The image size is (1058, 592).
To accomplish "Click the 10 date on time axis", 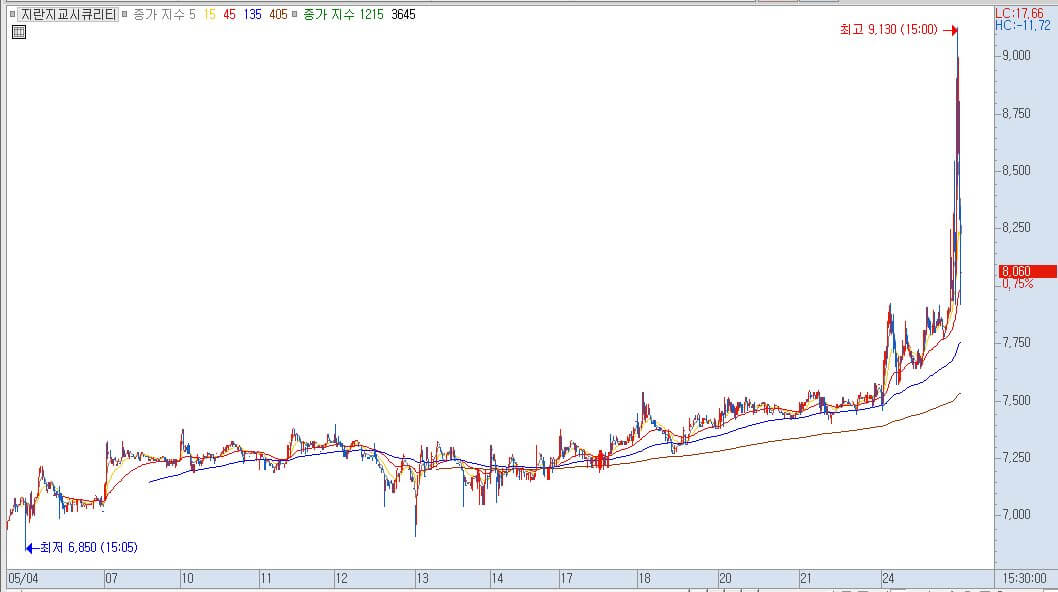I will [x=188, y=578].
